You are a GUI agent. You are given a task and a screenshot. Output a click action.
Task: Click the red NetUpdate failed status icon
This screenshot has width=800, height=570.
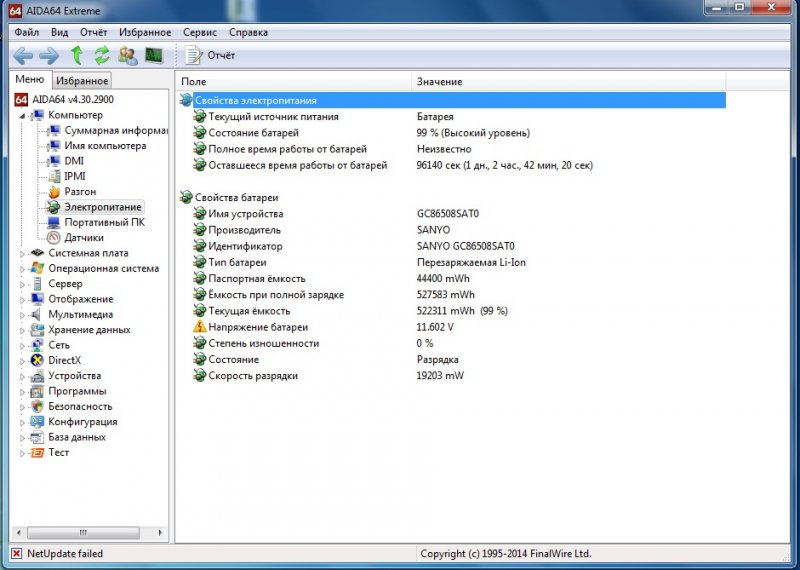tap(16, 553)
